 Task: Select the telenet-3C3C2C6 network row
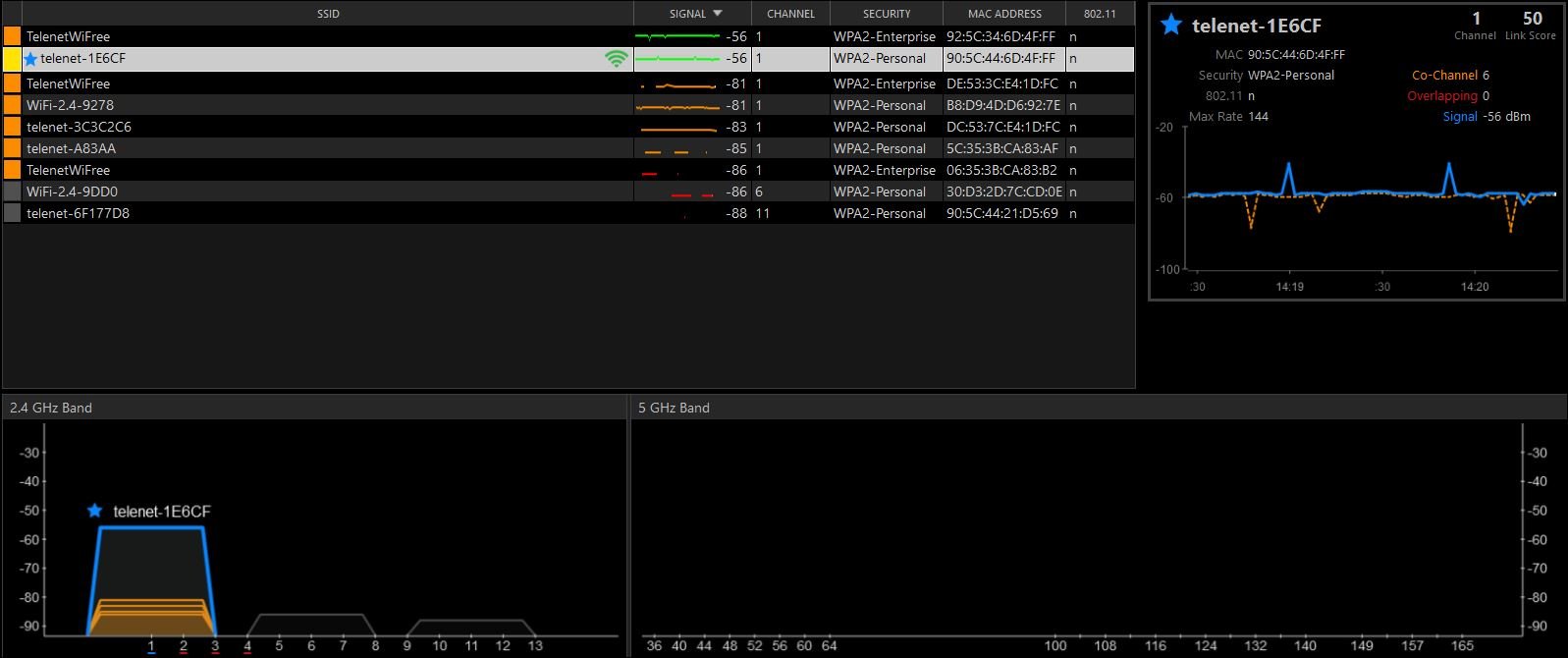pyautogui.click(x=568, y=127)
